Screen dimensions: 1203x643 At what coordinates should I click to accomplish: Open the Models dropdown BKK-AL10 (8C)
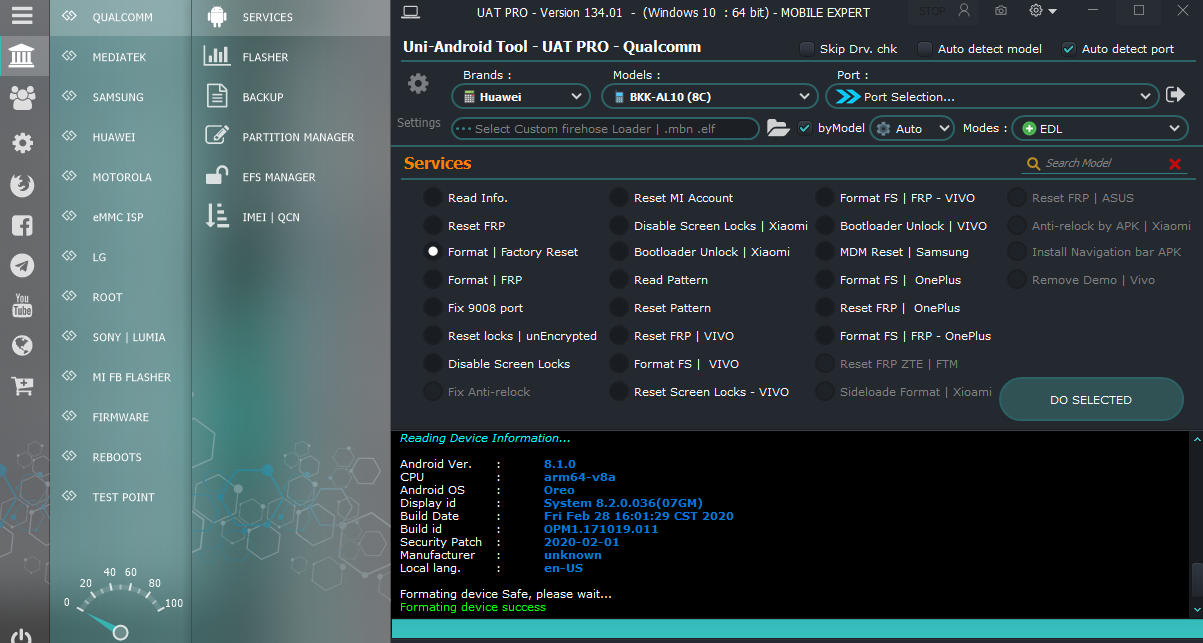tap(710, 97)
